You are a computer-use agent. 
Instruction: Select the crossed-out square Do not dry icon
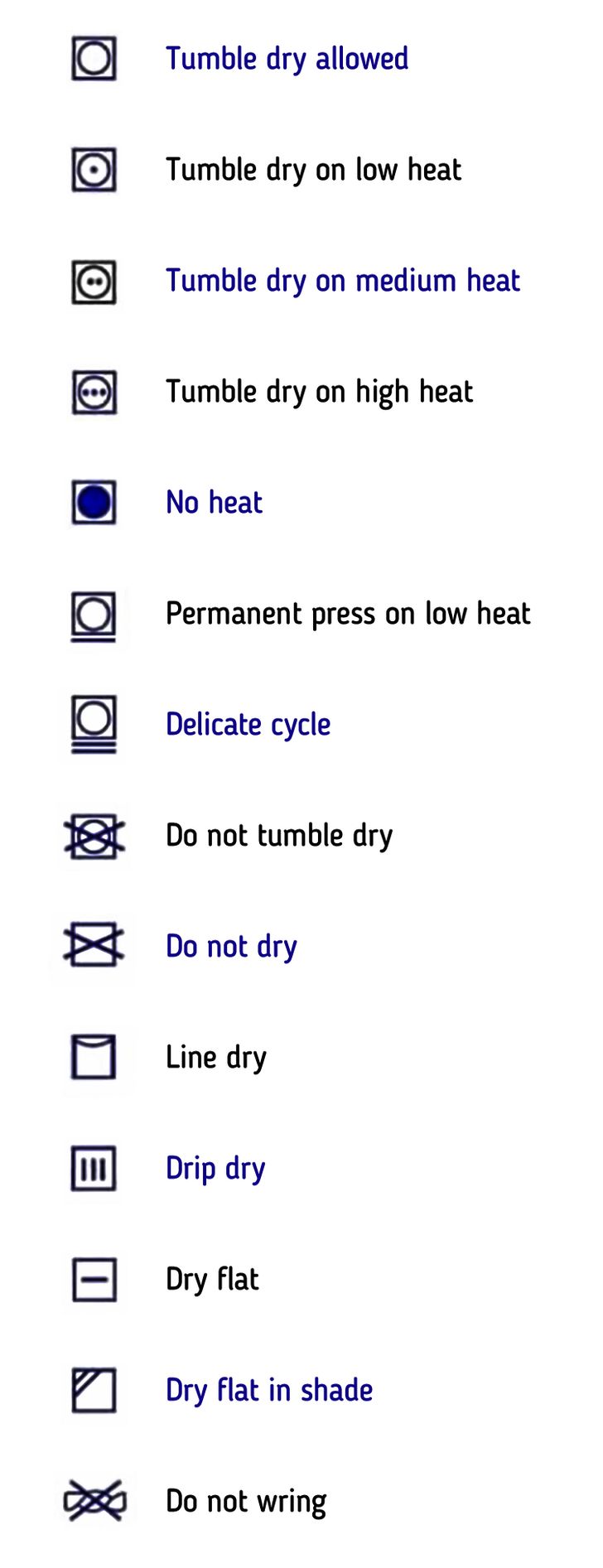click(94, 945)
